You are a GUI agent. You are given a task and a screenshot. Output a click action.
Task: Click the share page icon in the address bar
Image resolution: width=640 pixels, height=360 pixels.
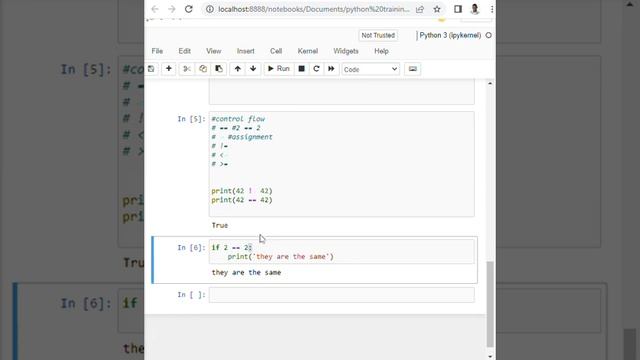pyautogui.click(x=420, y=9)
